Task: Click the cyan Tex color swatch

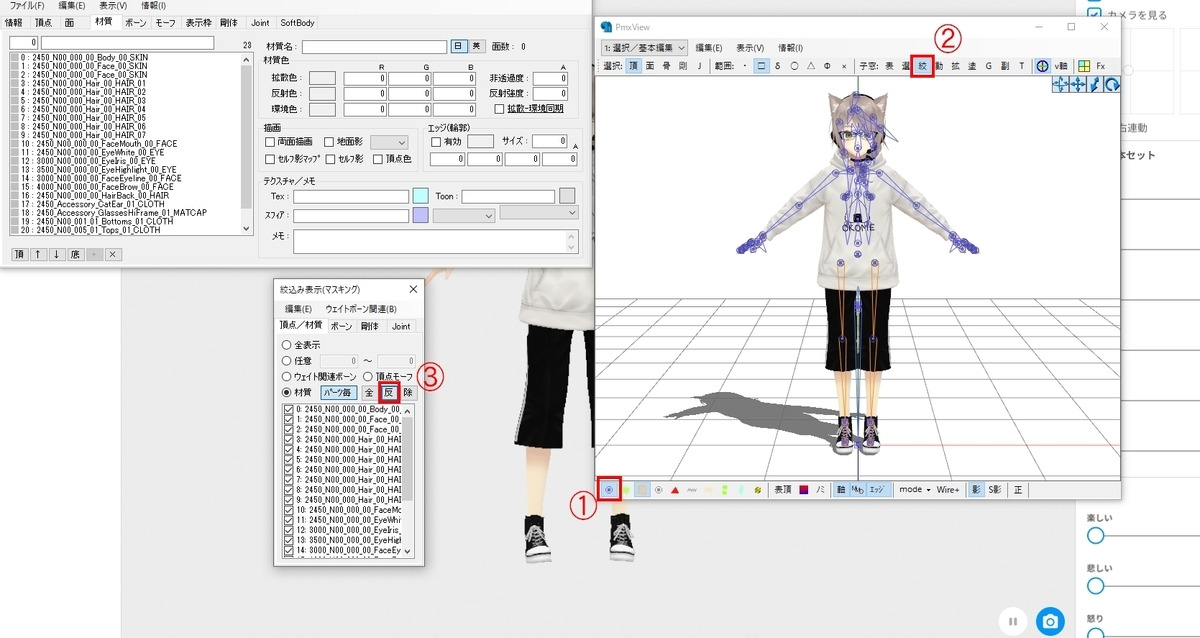Action: pyautogui.click(x=420, y=196)
